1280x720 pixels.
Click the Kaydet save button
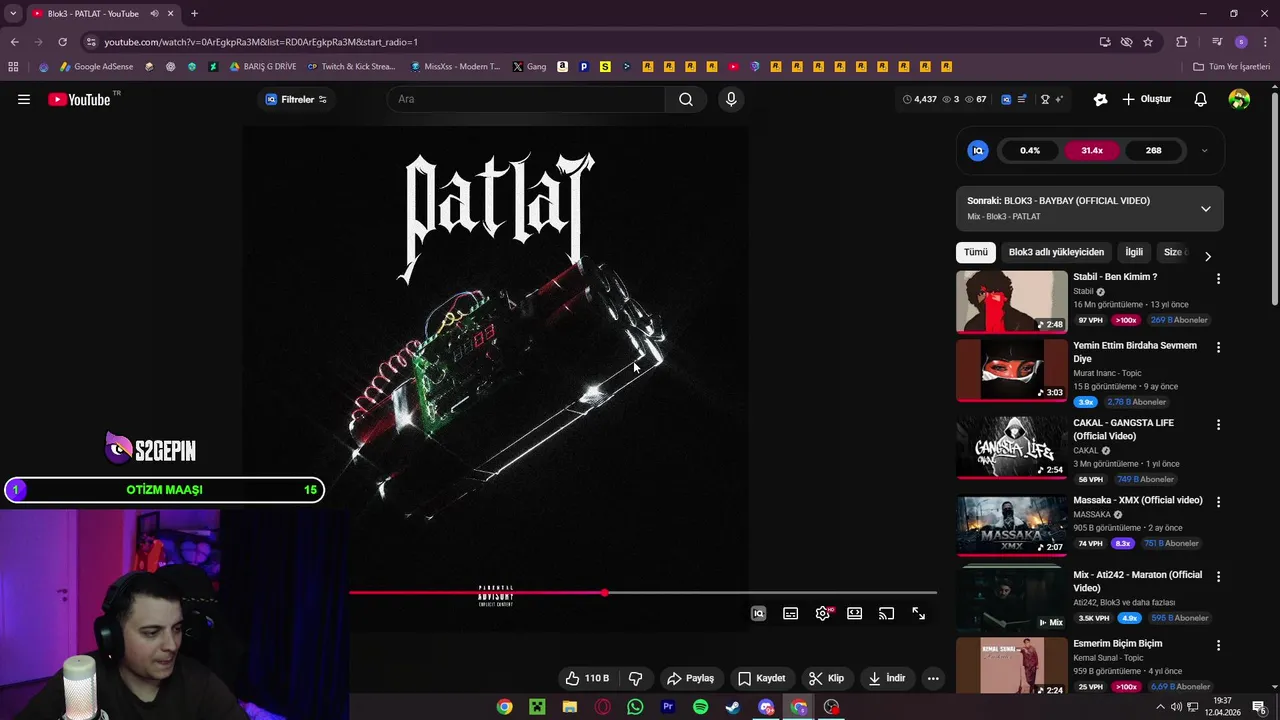[761, 678]
